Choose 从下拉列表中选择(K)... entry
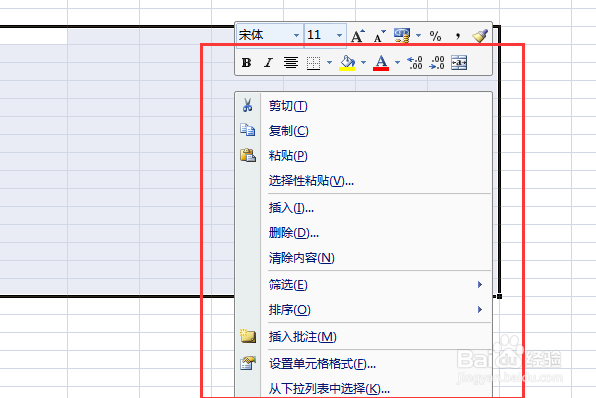Screen dimensions: 596x398 [364, 388]
